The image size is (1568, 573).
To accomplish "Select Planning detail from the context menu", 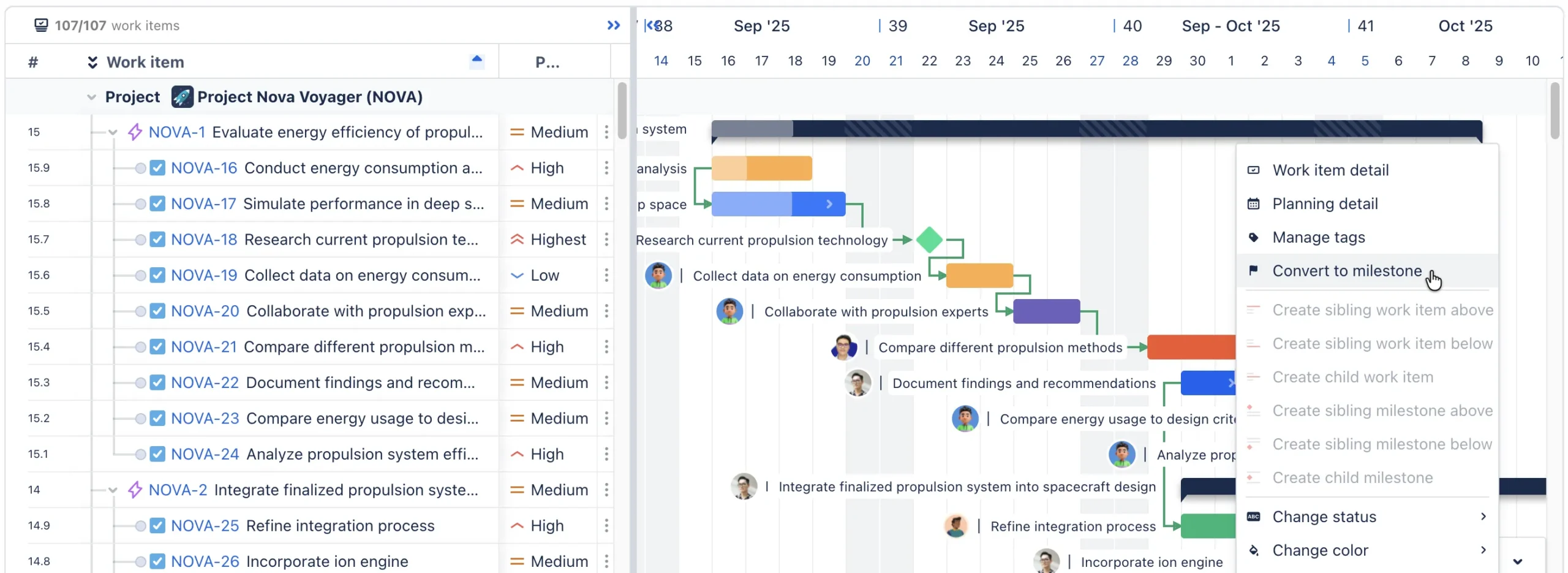I will coord(1325,203).
